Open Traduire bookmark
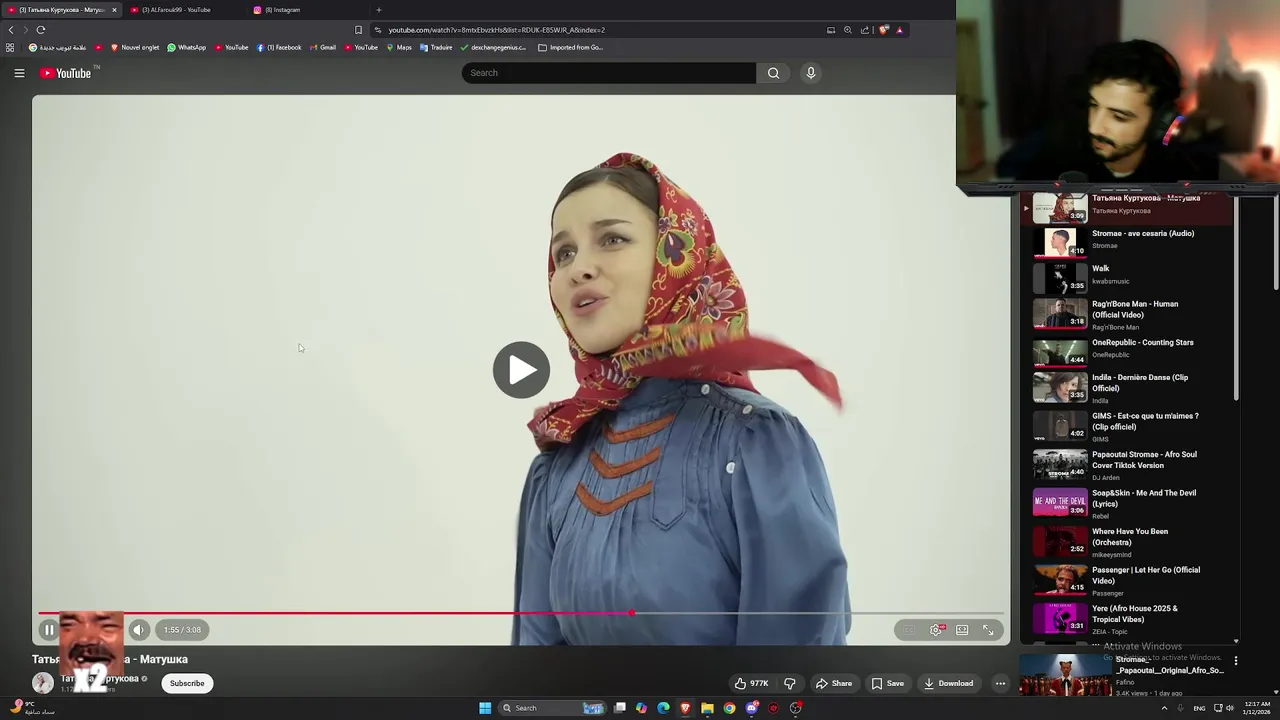The height and width of the screenshot is (720, 1280). pos(436,47)
